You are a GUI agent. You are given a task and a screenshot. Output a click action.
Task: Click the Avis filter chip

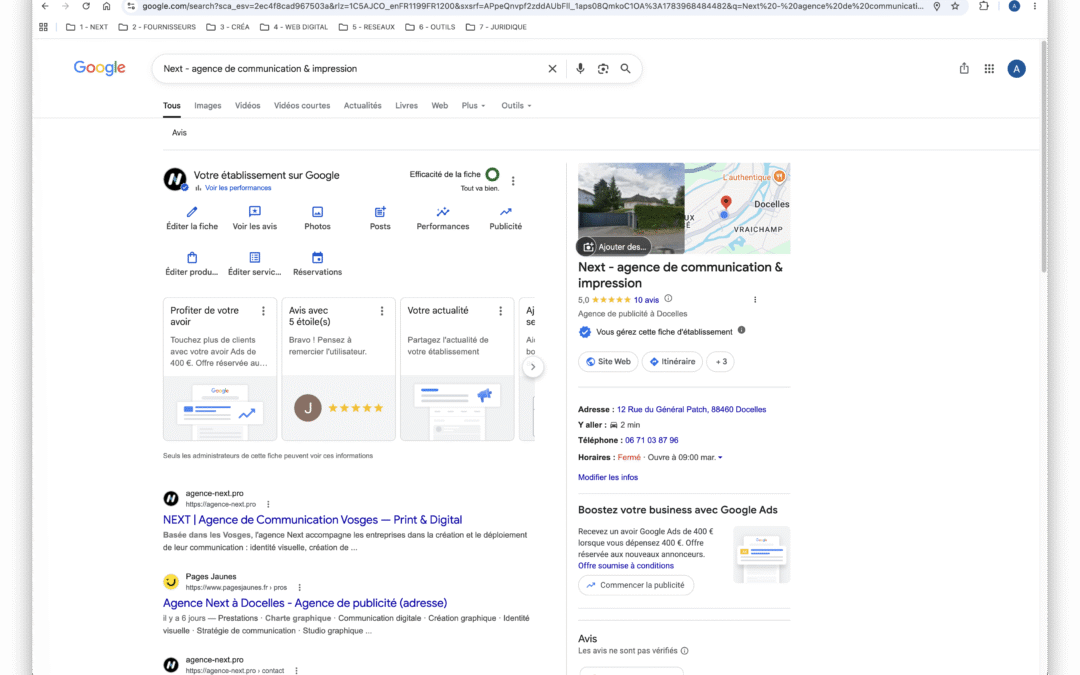pos(179,133)
